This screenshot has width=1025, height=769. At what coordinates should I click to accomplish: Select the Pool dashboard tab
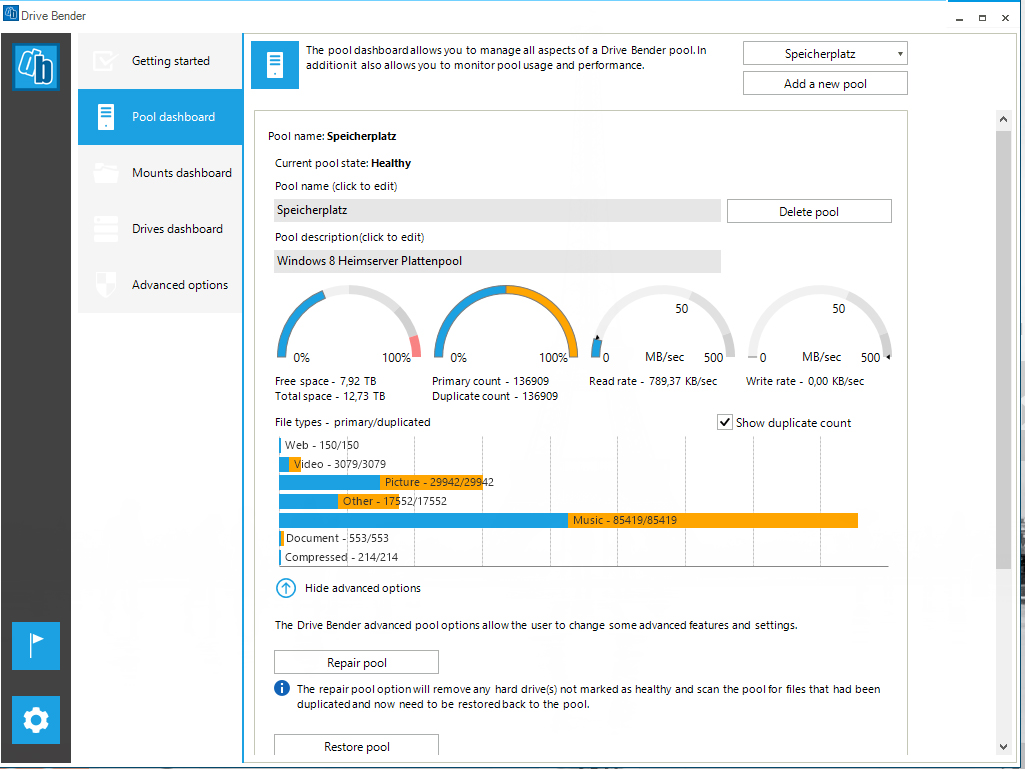point(160,117)
